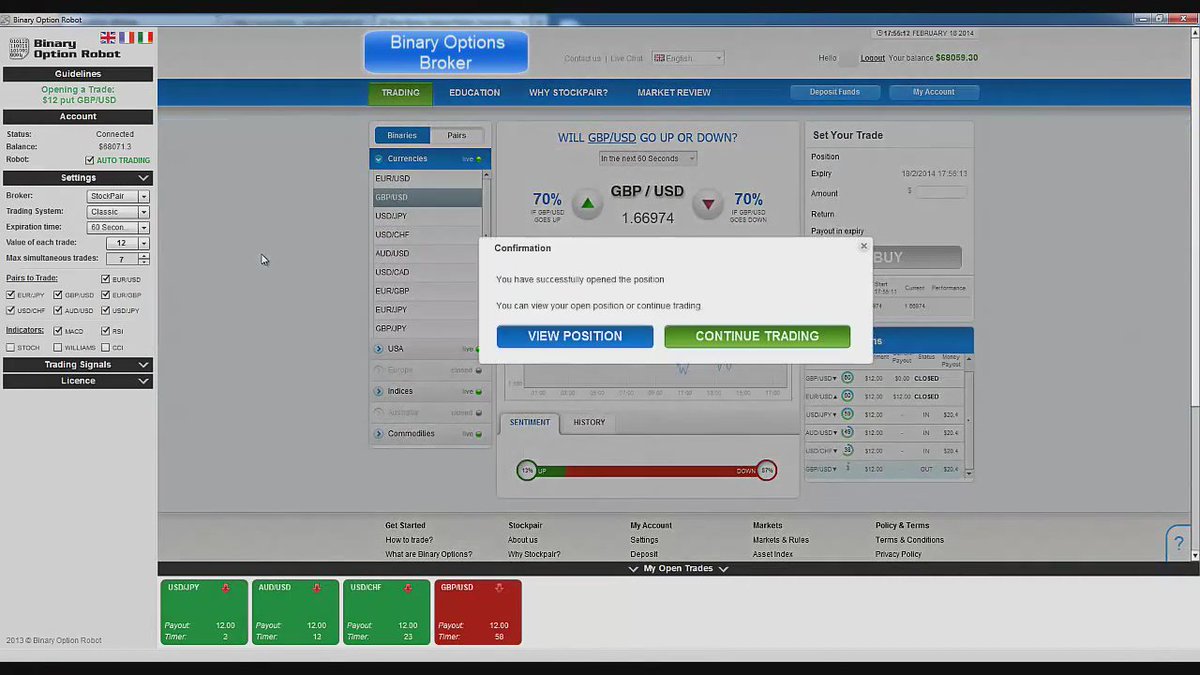Uncheck the USD/CHF pair checkbox
Image resolution: width=1200 pixels, height=675 pixels.
pyautogui.click(x=10, y=311)
